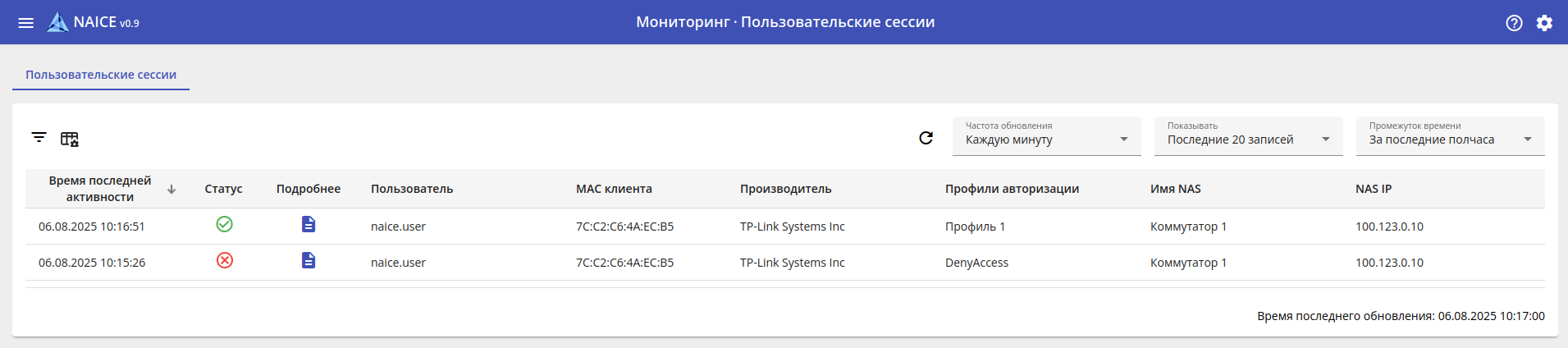This screenshot has height=348, width=1568.
Task: Open details document icon for 10:15:26 session
Action: tap(309, 260)
